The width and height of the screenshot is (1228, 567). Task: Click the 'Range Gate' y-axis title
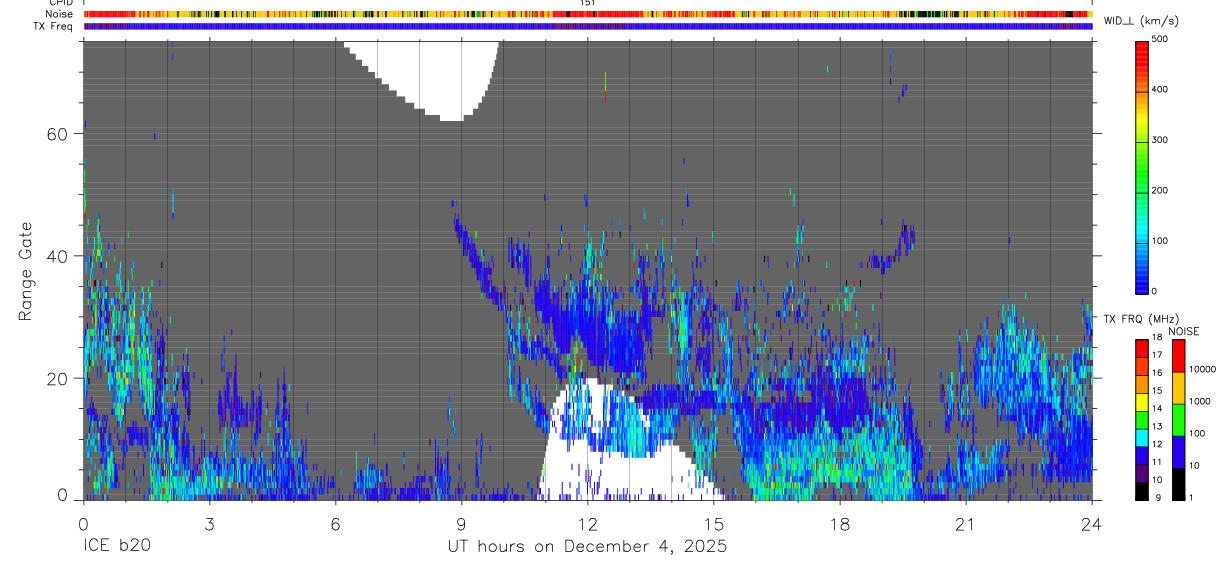[25, 270]
